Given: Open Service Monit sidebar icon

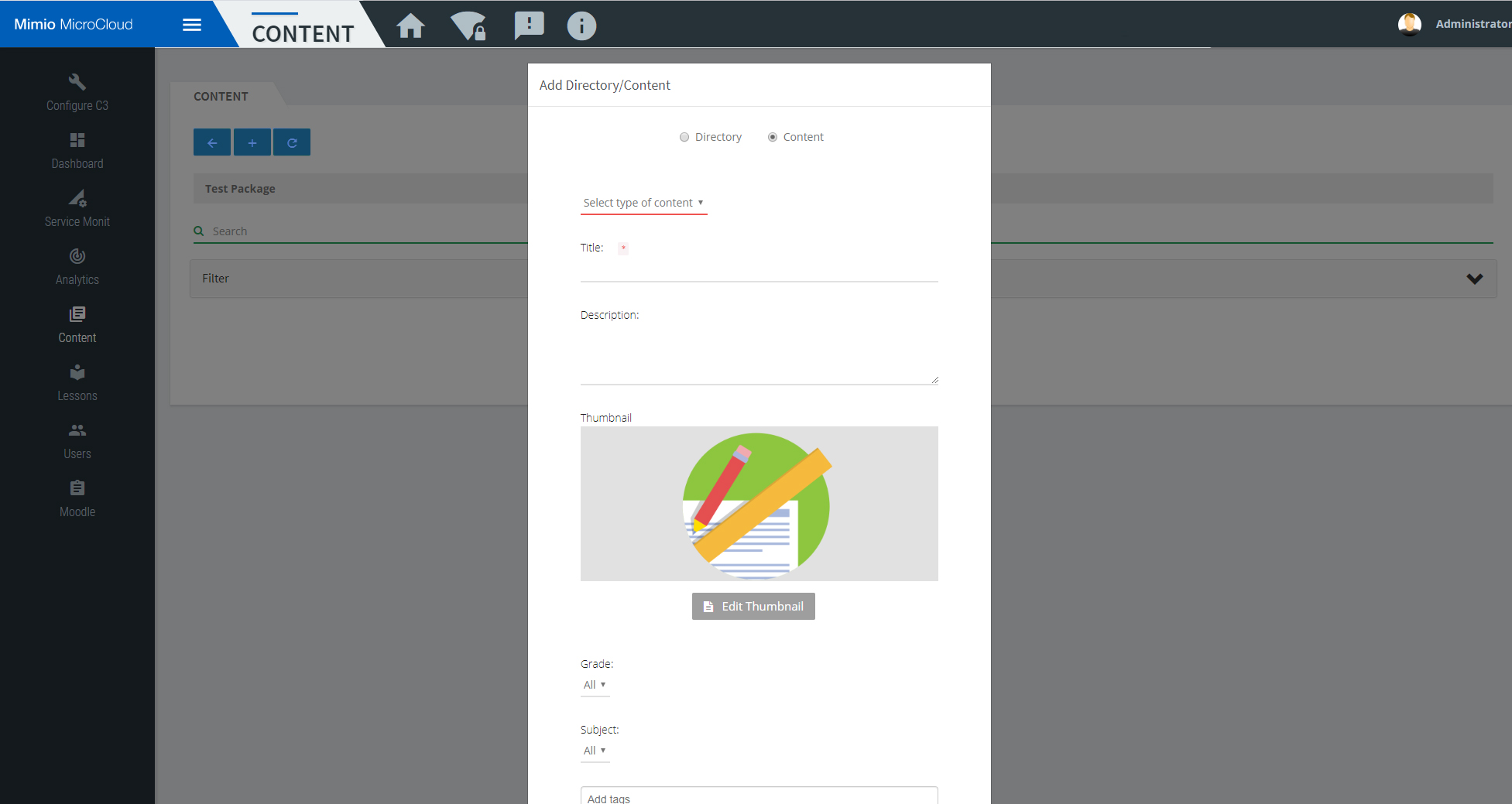Looking at the screenshot, I should tap(77, 198).
